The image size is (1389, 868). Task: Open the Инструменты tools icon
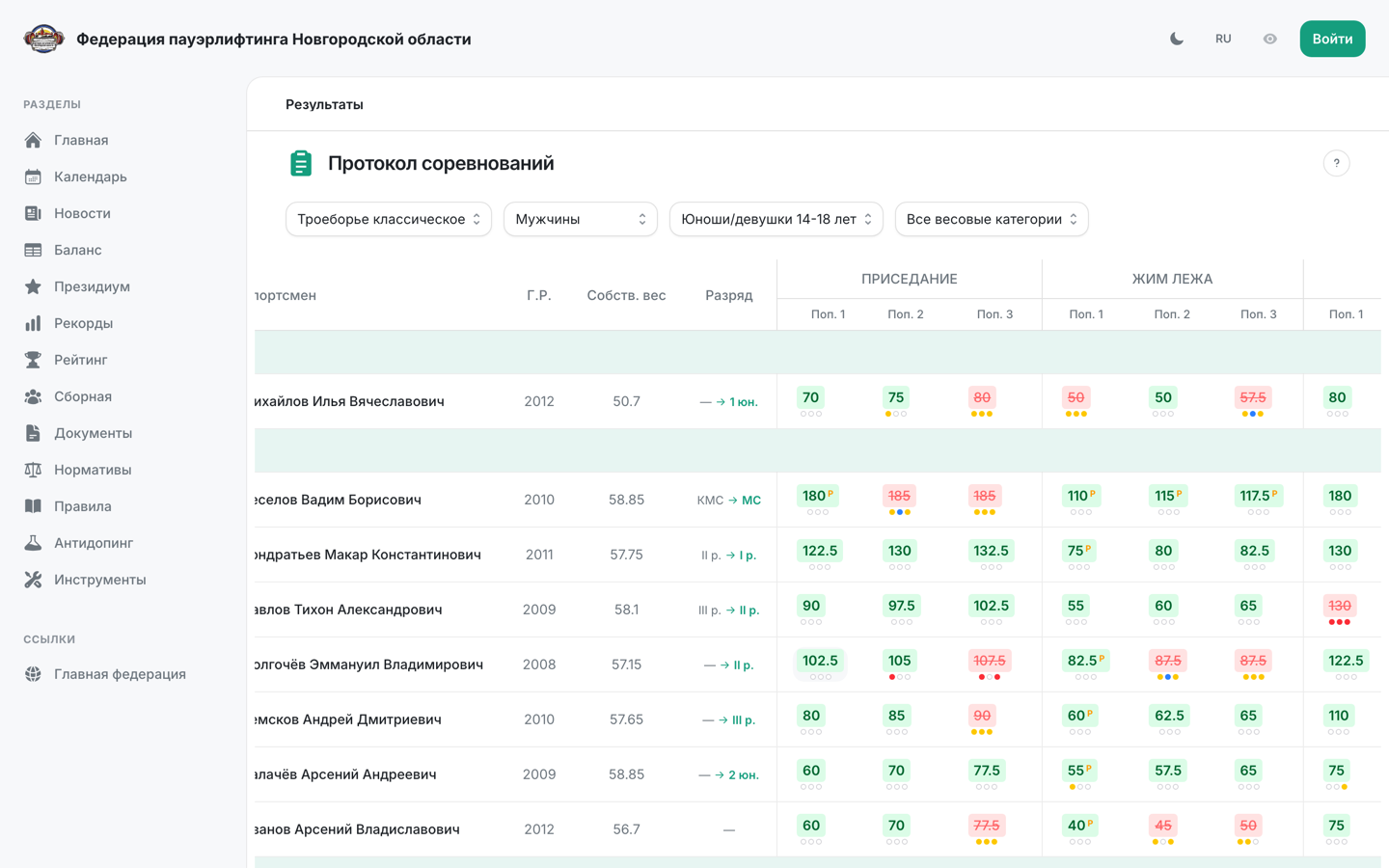pyautogui.click(x=33, y=580)
